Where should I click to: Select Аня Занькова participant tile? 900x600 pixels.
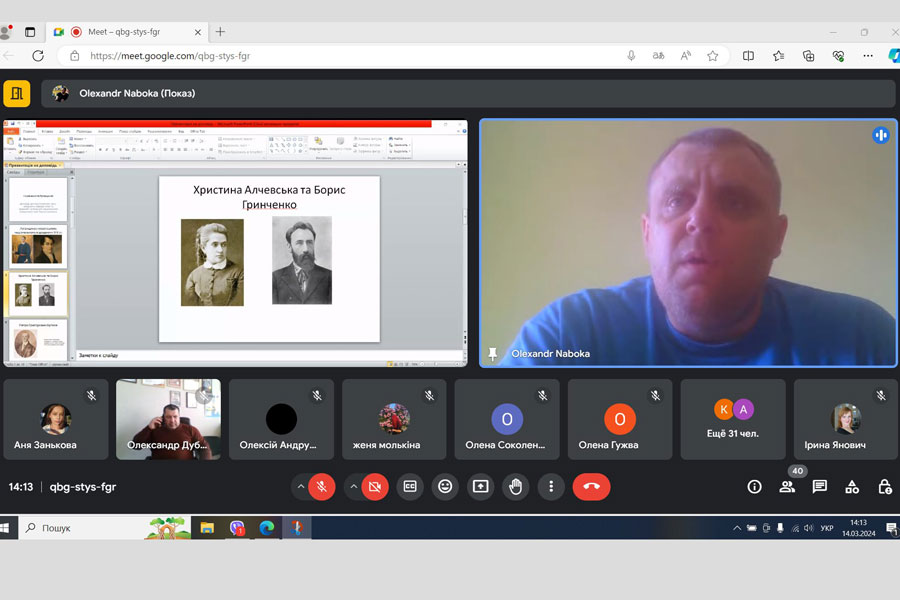tap(56, 419)
